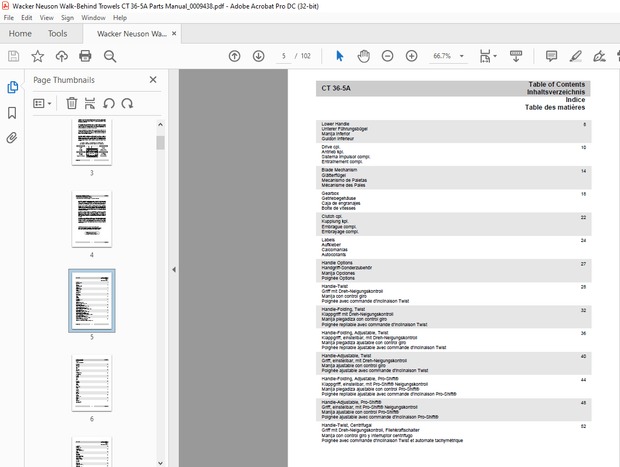Open the Window menu
The width and height of the screenshot is (620, 467).
pos(93,18)
